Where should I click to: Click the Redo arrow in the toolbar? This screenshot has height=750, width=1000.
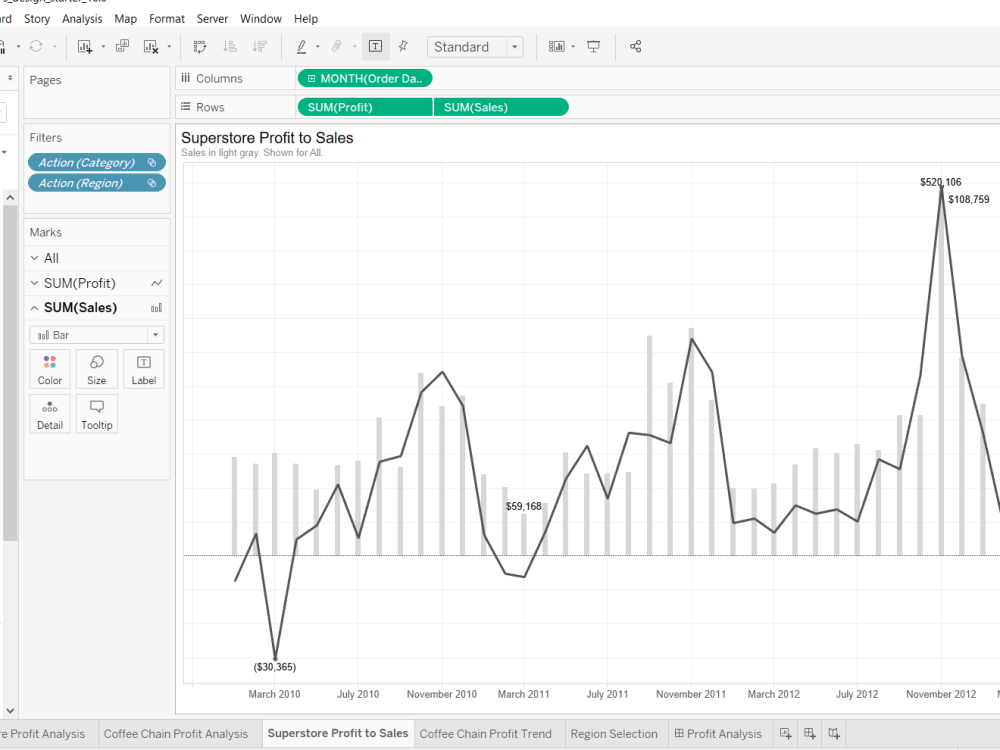point(37,46)
